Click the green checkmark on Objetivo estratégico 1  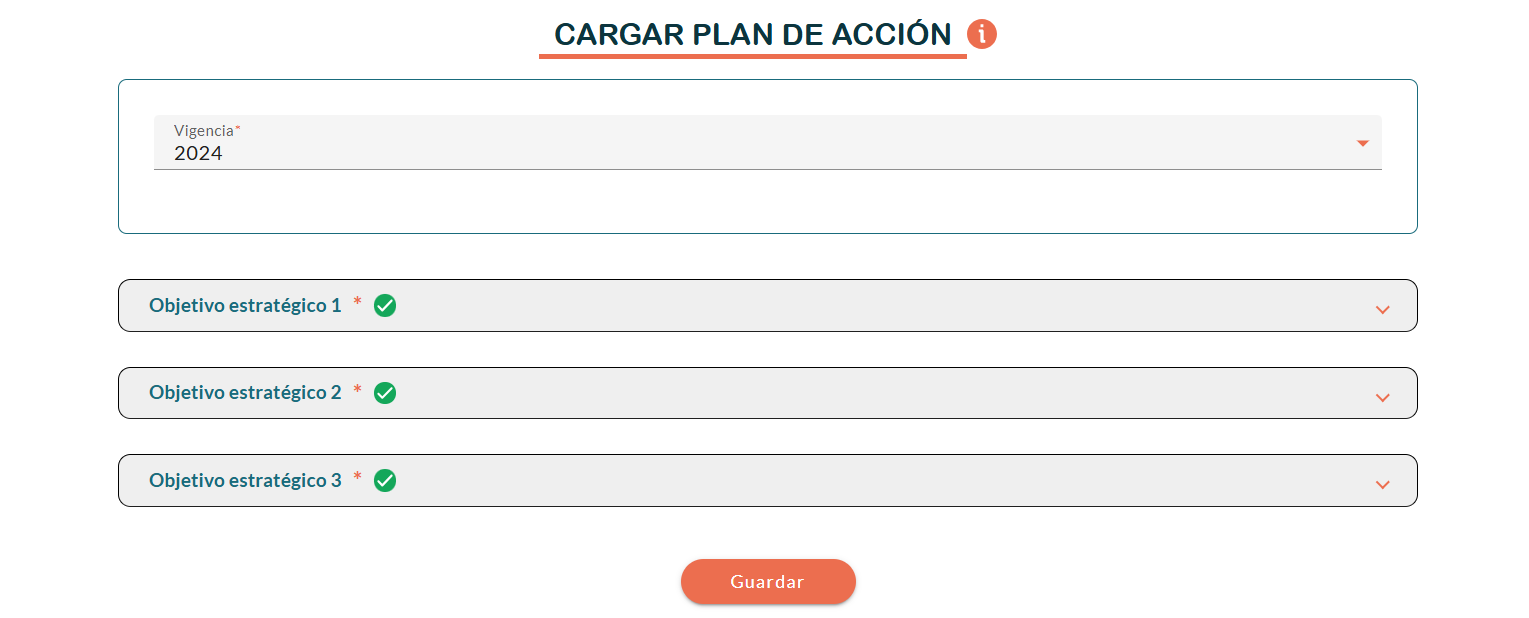point(385,306)
